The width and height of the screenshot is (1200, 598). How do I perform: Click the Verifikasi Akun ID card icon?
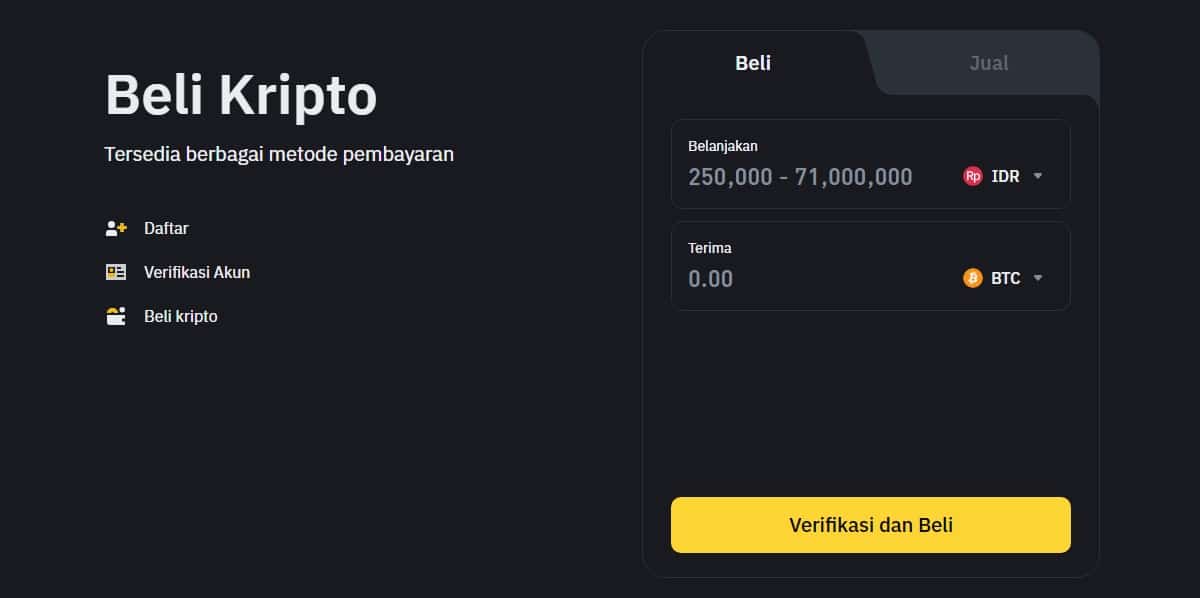coord(116,272)
